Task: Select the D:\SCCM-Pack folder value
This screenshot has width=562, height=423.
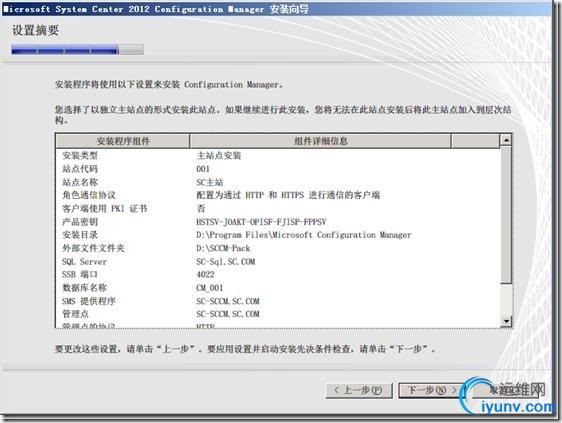Action: pos(223,248)
